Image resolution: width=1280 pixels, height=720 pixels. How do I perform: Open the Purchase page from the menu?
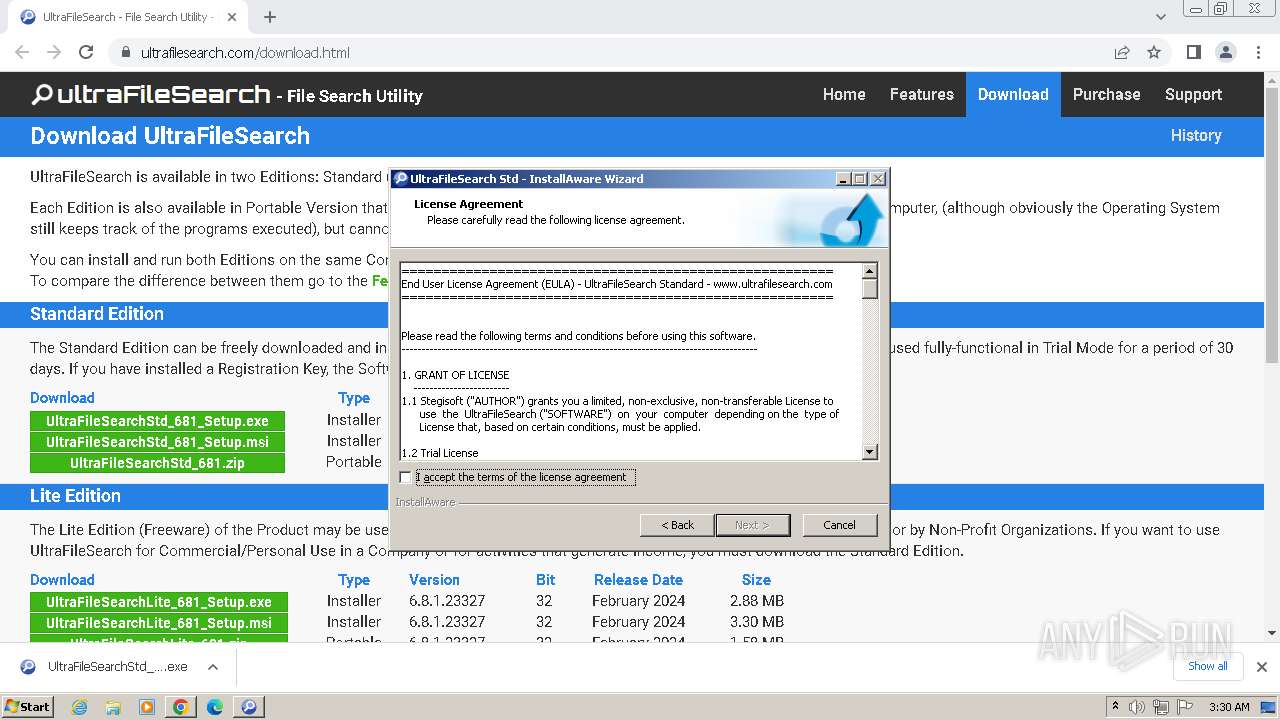pos(1106,94)
